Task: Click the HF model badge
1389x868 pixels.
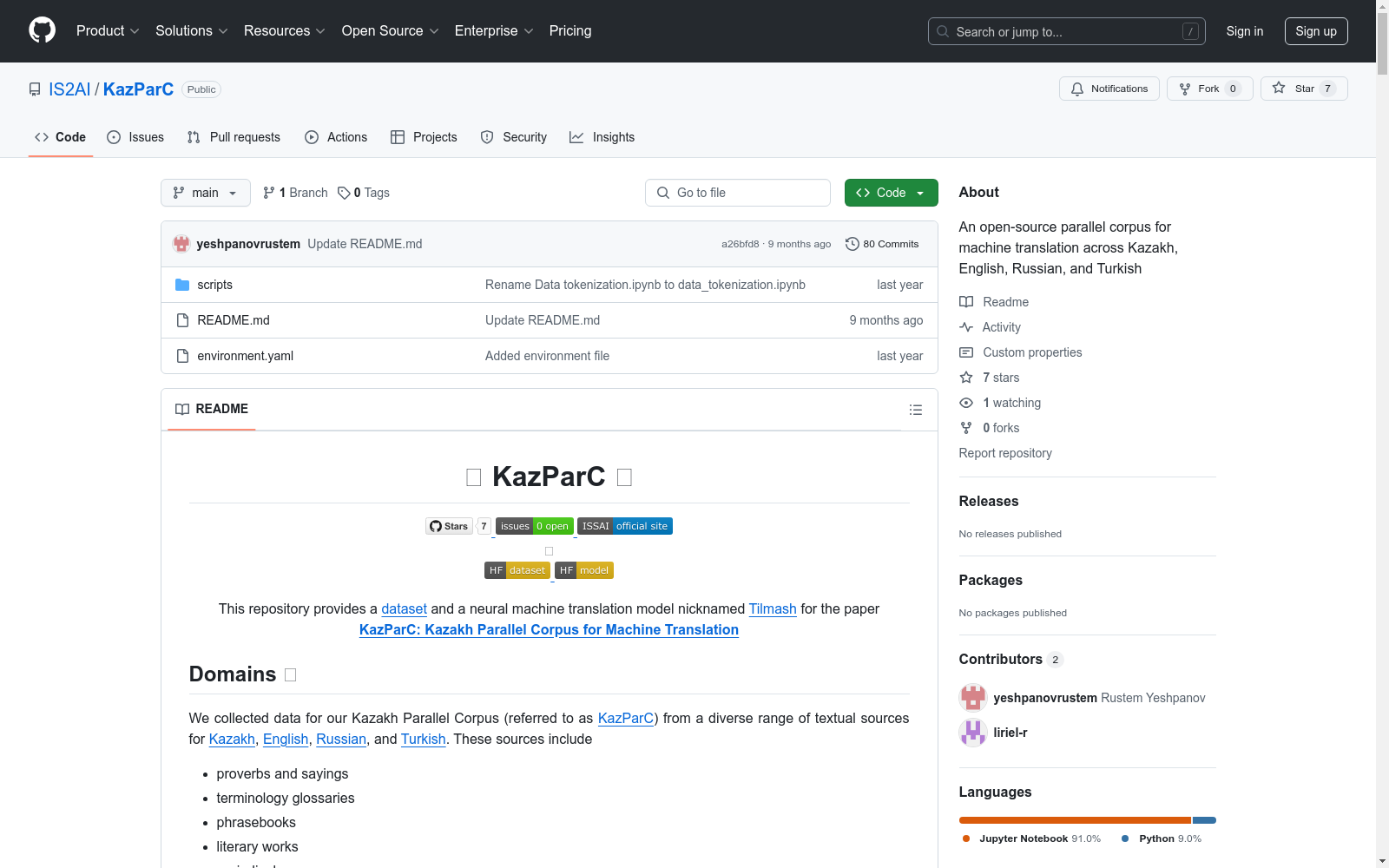Action: tap(584, 570)
